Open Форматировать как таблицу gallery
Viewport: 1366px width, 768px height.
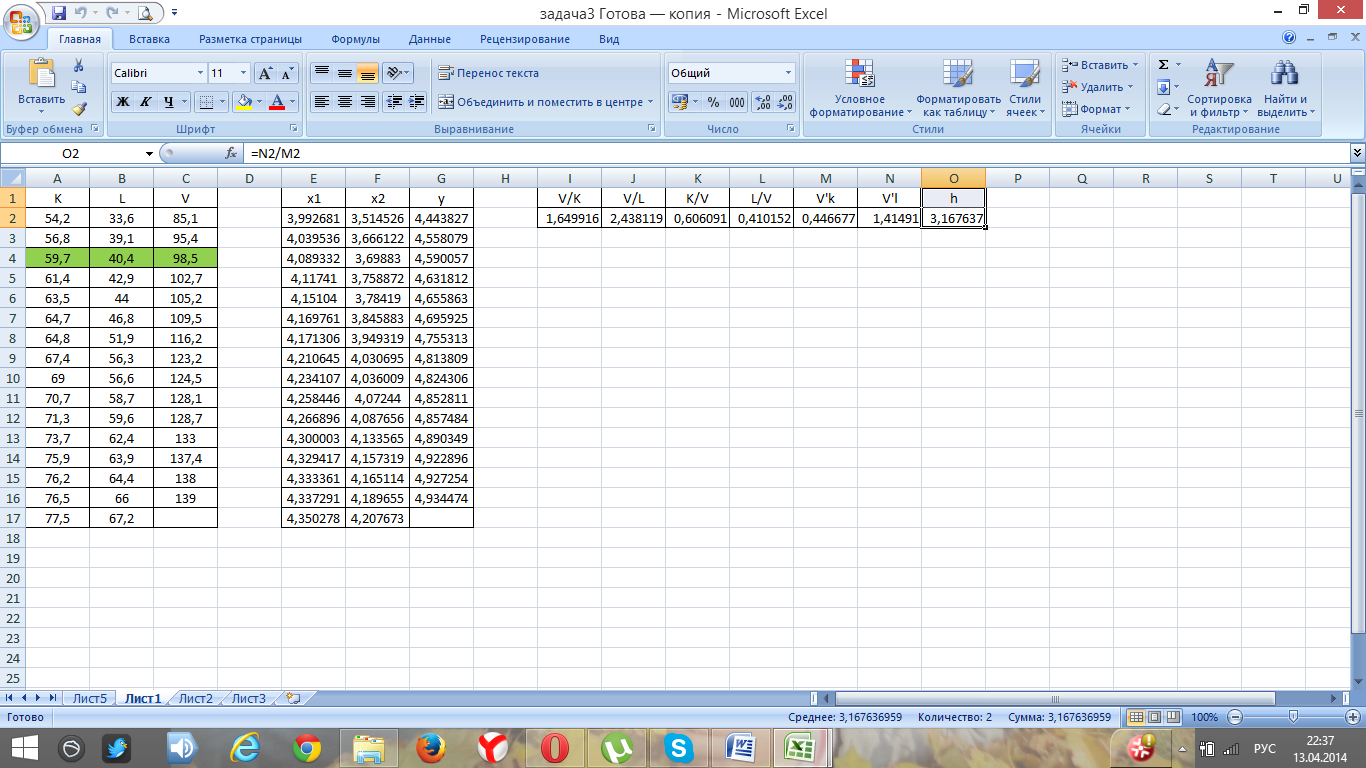pyautogui.click(x=958, y=88)
